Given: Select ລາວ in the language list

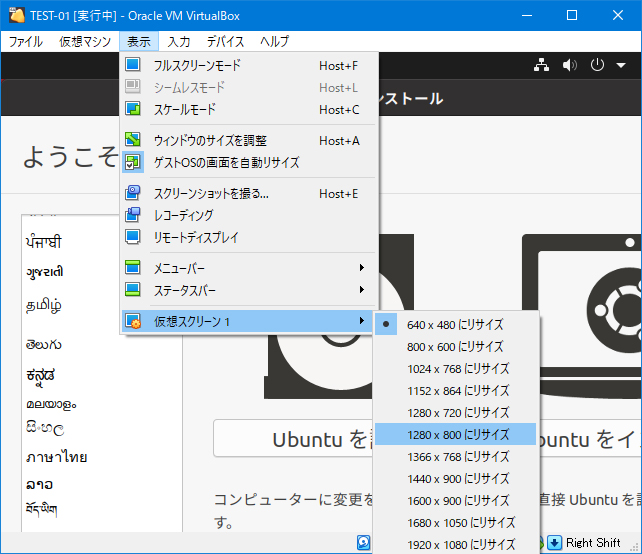Looking at the screenshot, I should point(39,484).
